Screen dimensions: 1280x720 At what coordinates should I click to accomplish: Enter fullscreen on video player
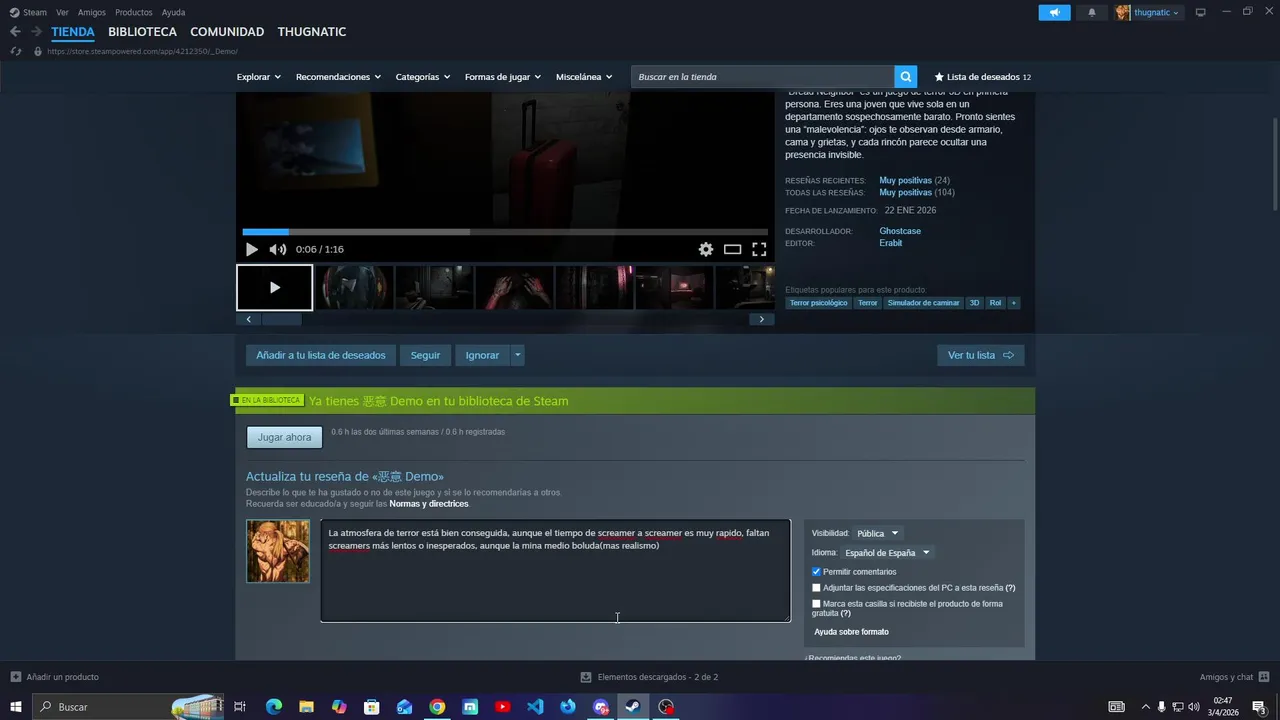759,249
